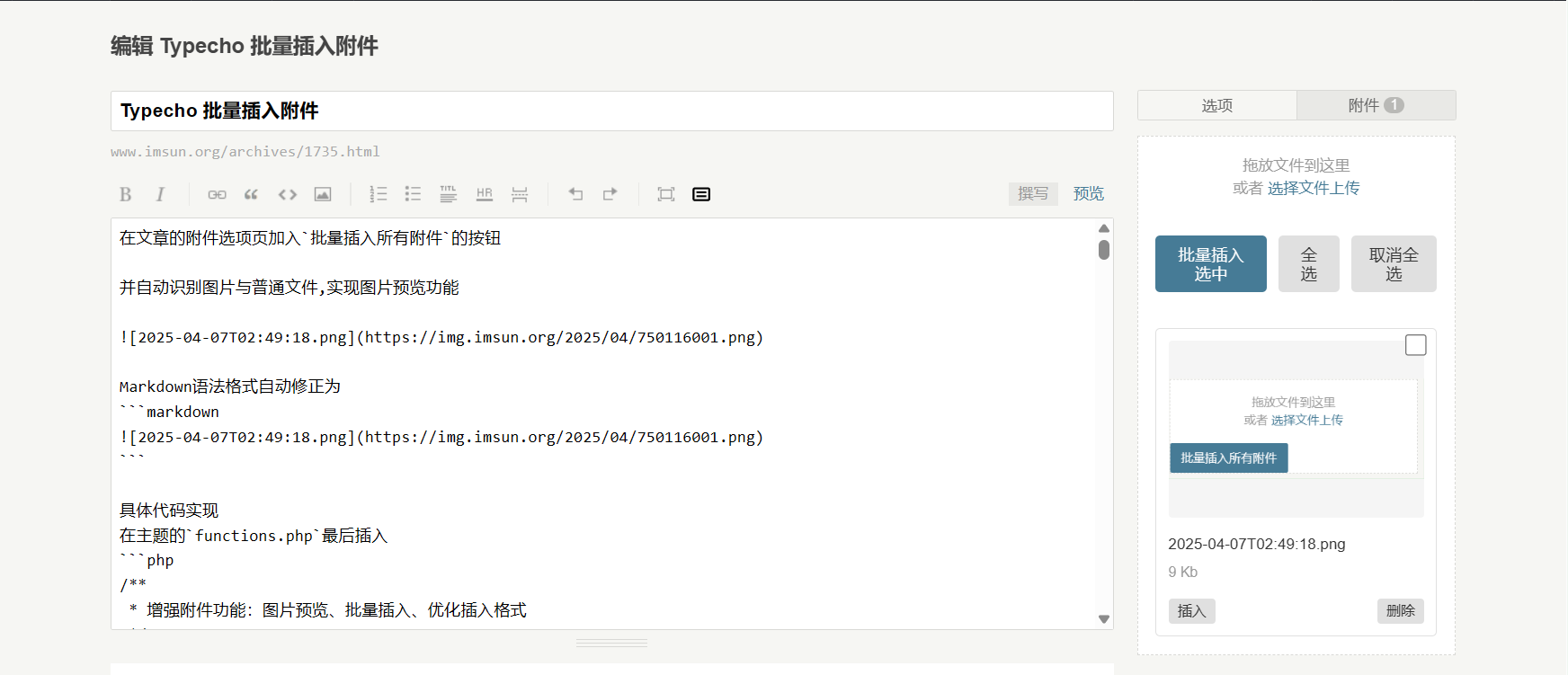Click the 插入 insert button
1568x675 pixels.
point(1191,611)
